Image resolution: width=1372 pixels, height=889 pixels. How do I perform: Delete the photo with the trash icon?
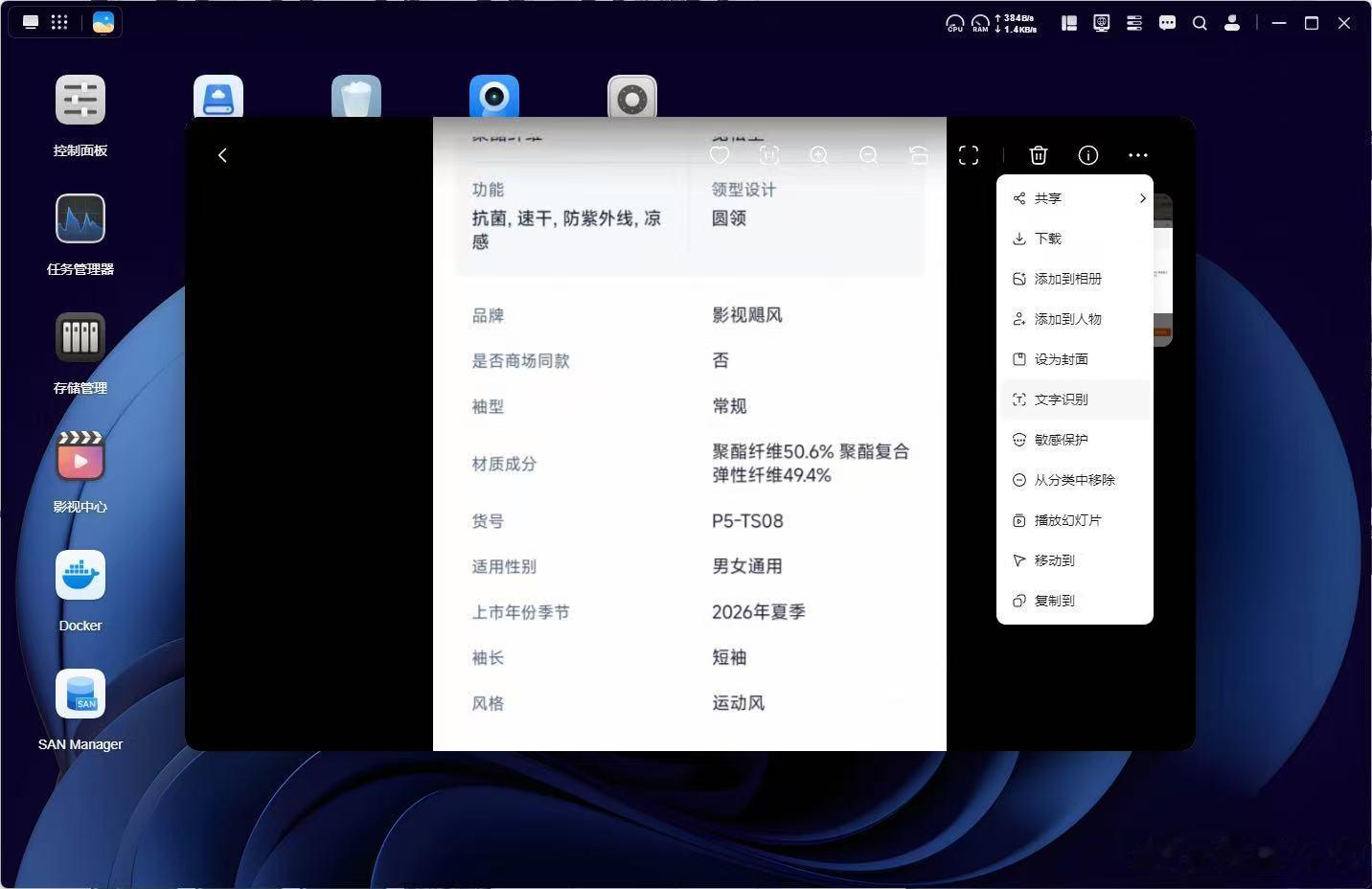tap(1039, 155)
